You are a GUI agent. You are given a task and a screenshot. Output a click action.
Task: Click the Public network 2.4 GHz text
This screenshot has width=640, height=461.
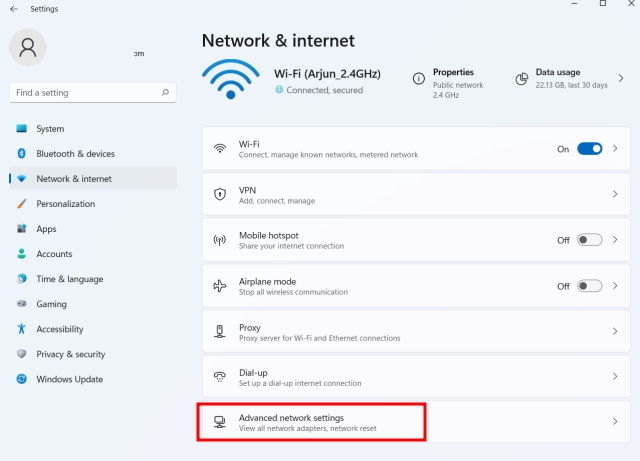click(x=458, y=90)
